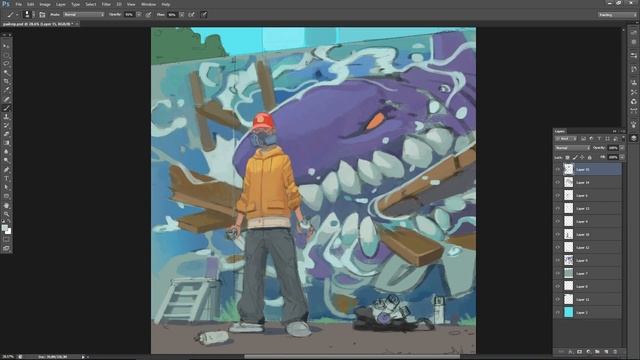This screenshot has width=640, height=360.
Task: Toggle visibility of Layer 11
Action: (x=558, y=299)
